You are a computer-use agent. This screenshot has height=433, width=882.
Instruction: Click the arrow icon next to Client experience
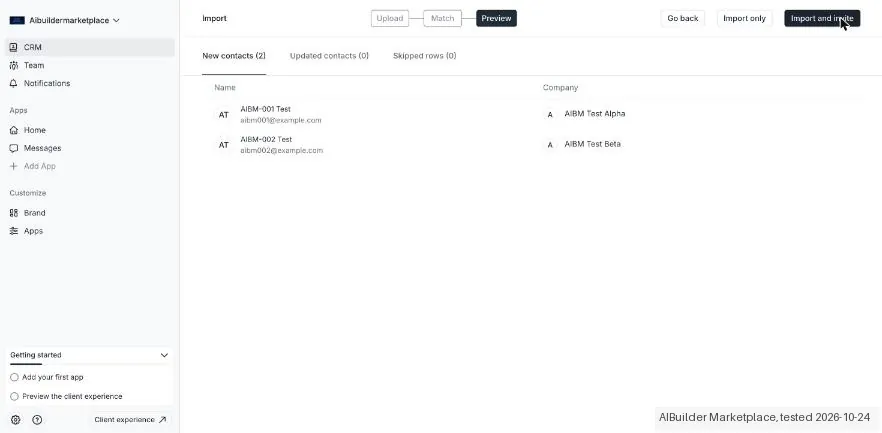point(163,420)
